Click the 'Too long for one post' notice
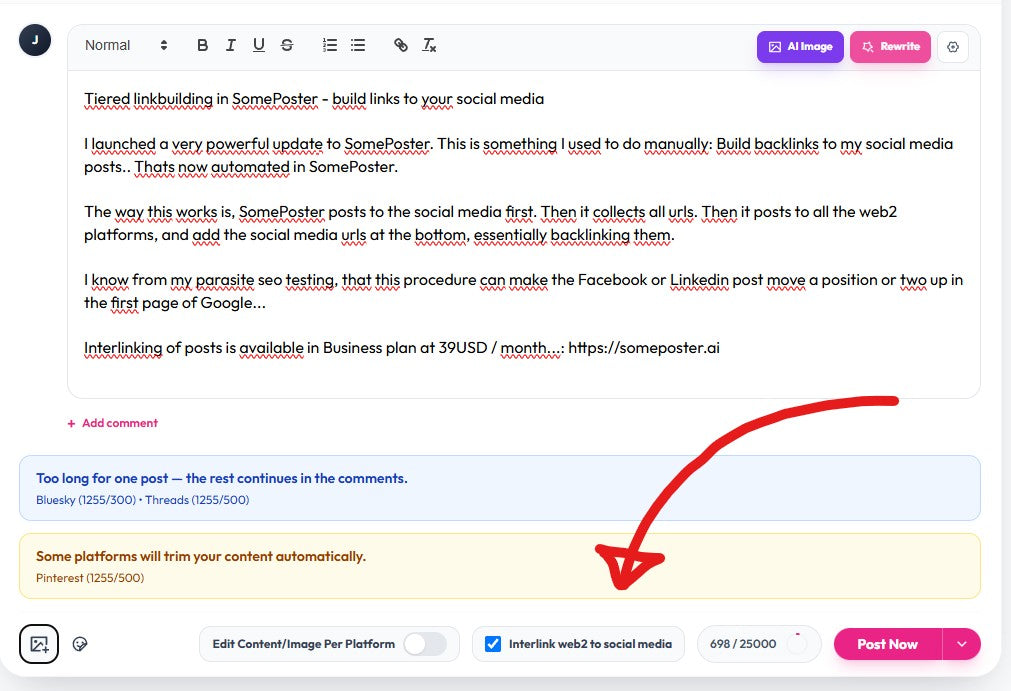1011x691 pixels. coord(500,488)
